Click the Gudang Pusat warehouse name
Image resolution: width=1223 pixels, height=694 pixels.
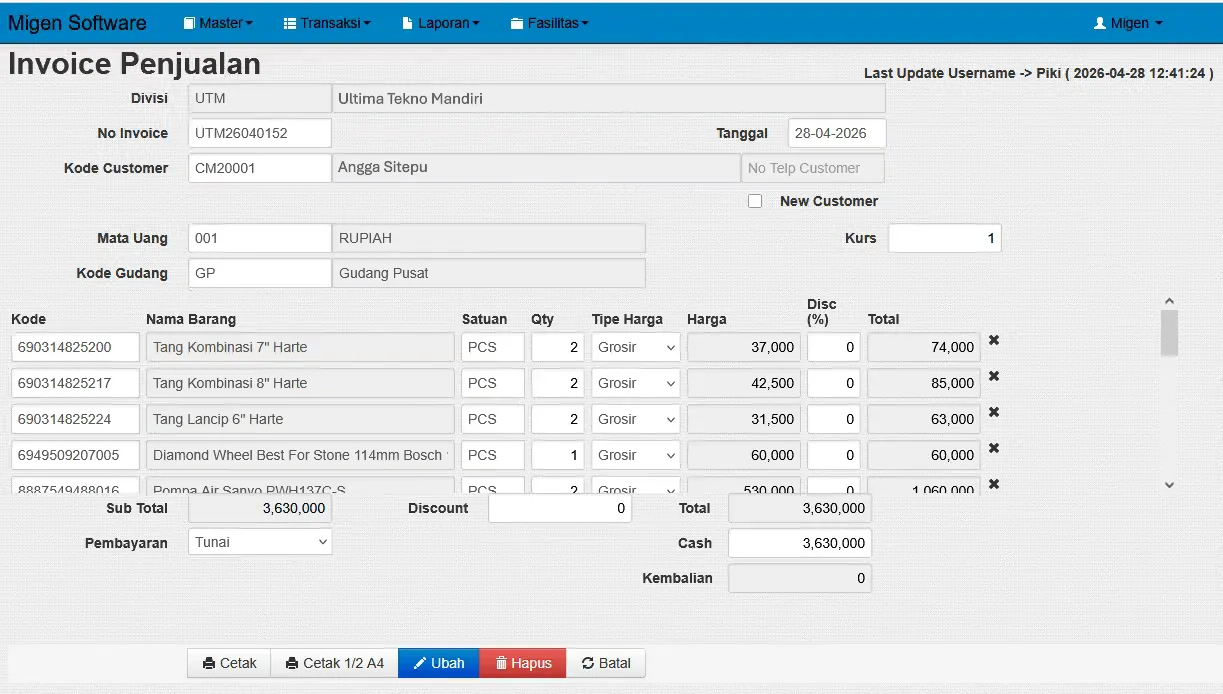pos(489,273)
